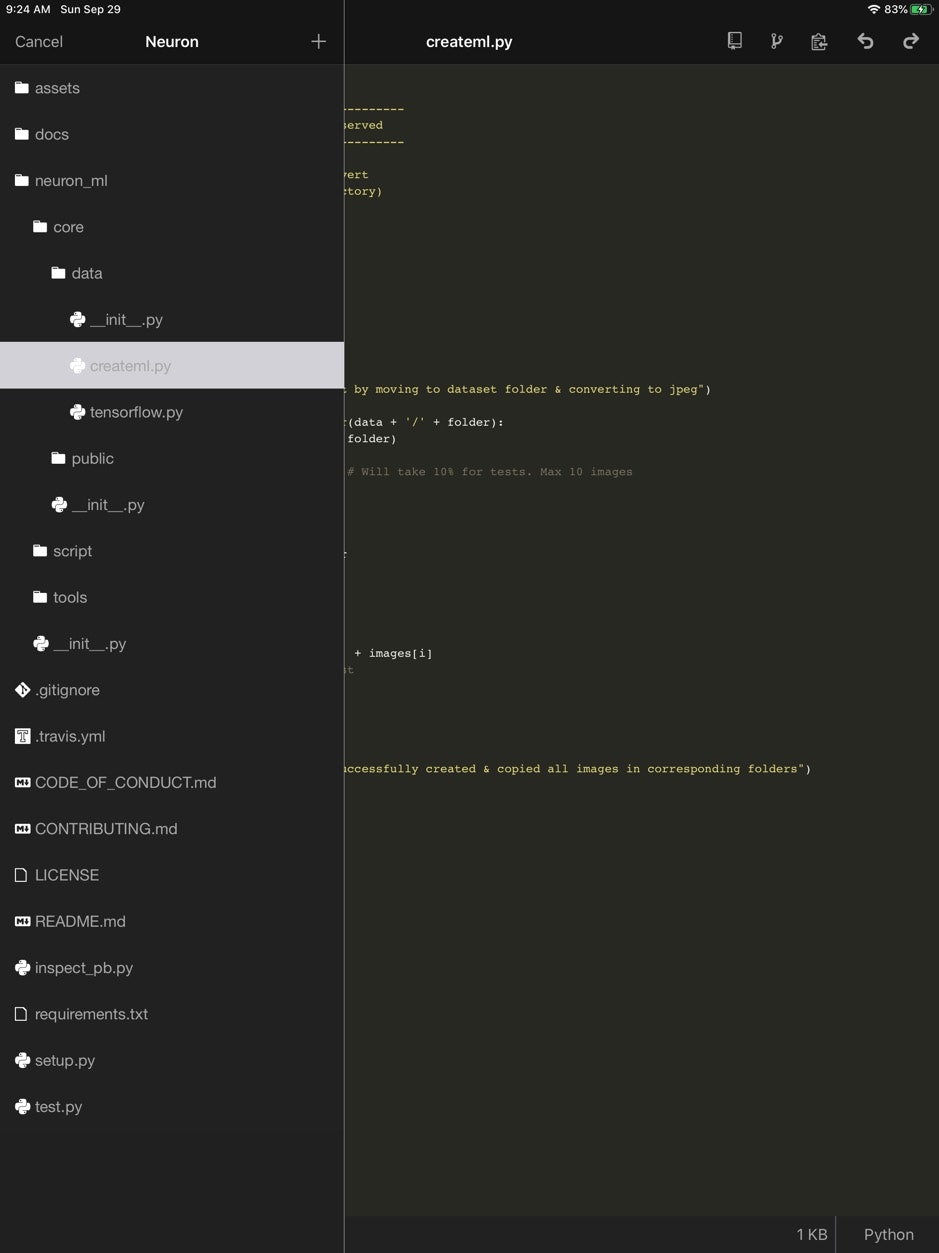Open requirements.txt from the sidebar

[x=91, y=1013]
